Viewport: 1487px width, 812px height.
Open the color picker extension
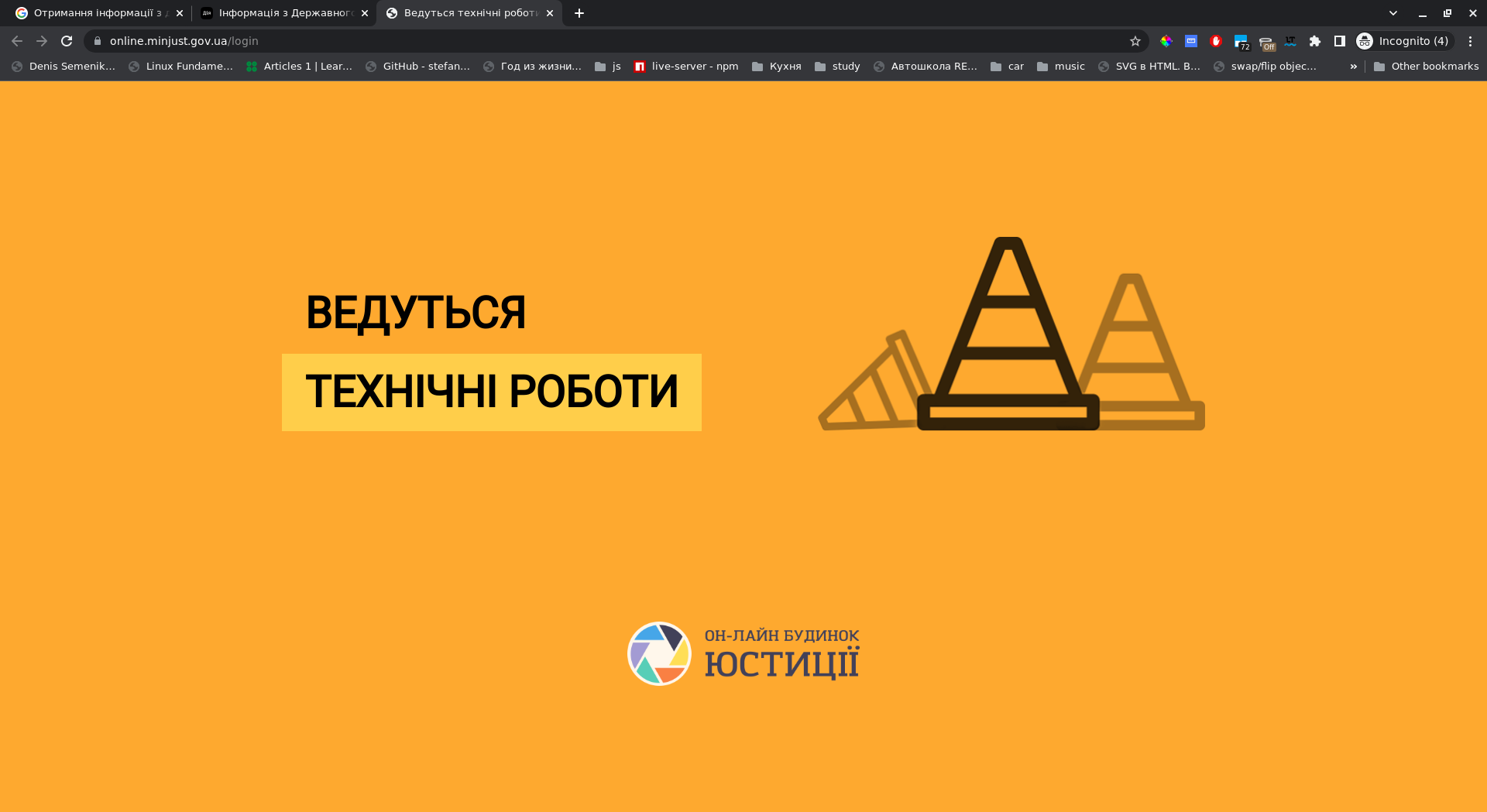tap(1166, 41)
